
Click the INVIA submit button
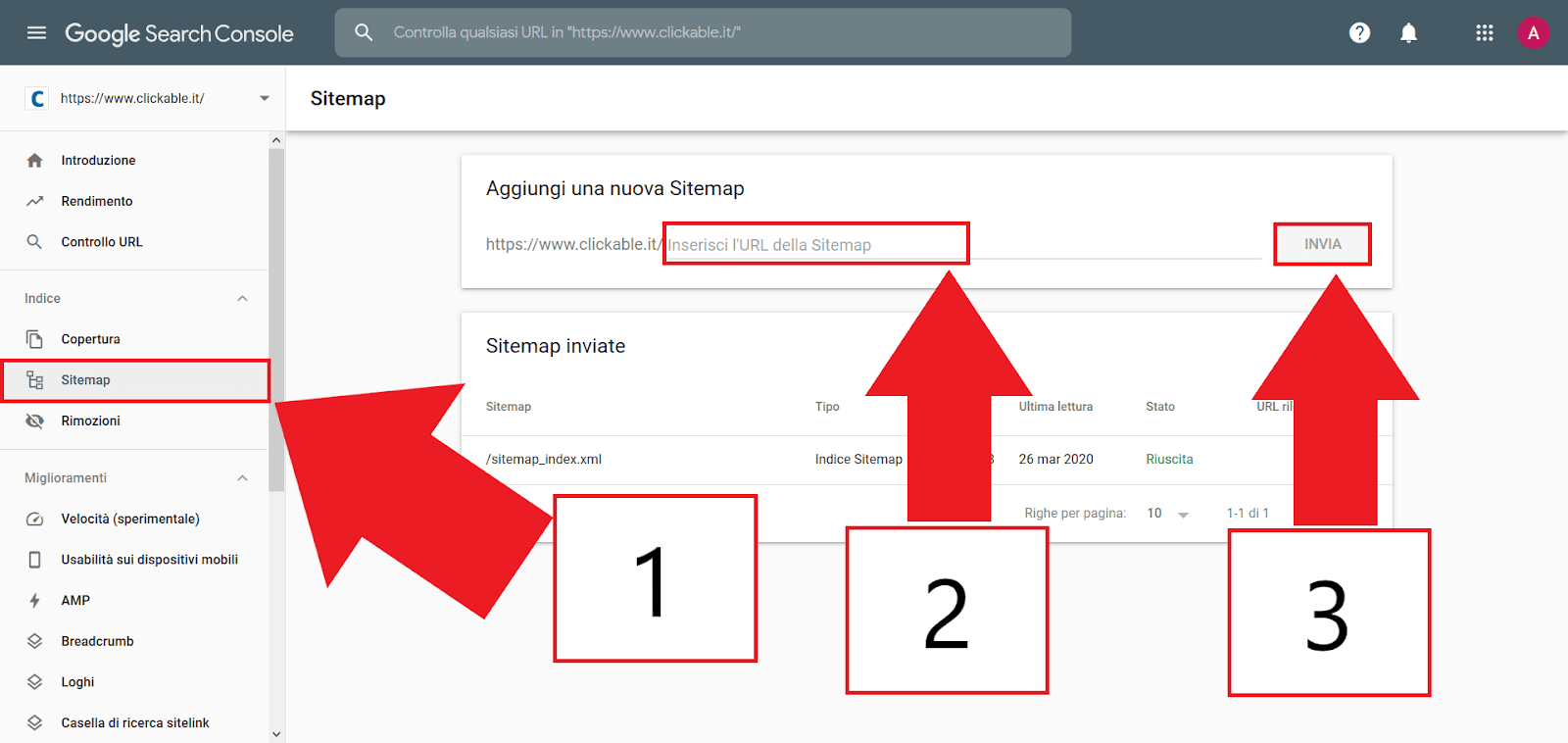1322,244
